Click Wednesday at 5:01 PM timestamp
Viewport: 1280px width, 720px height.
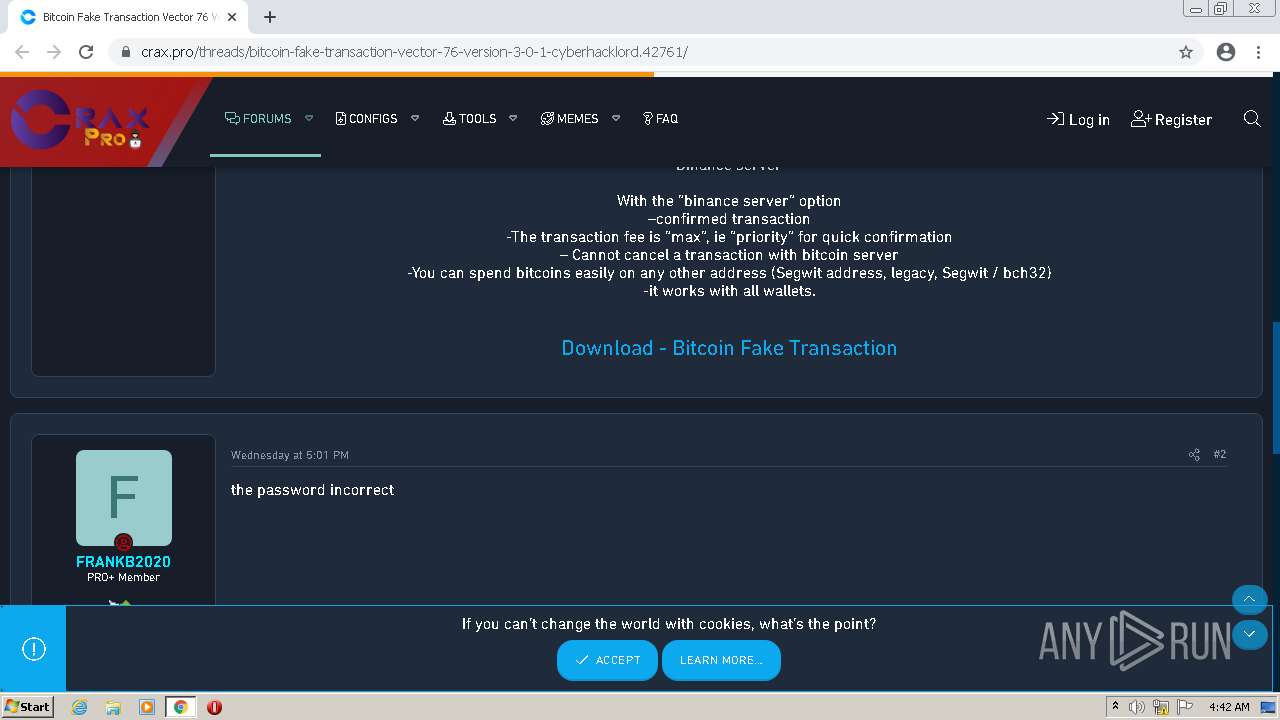pyautogui.click(x=290, y=455)
